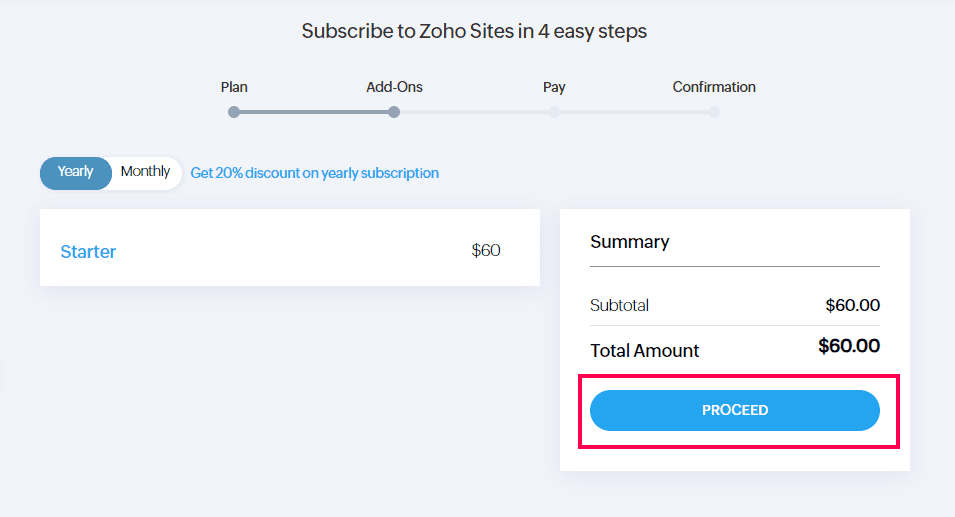Click the Plan step circle marker

click(x=234, y=112)
